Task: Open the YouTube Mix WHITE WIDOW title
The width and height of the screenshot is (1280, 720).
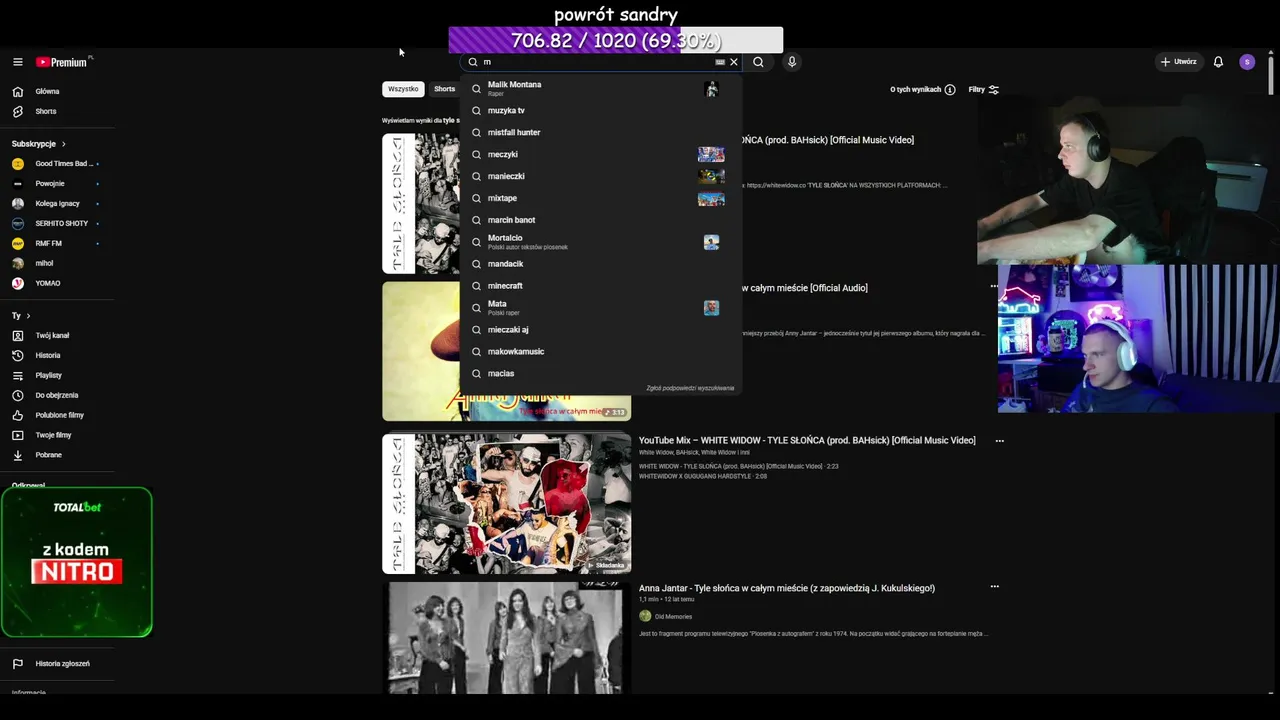Action: pos(807,441)
